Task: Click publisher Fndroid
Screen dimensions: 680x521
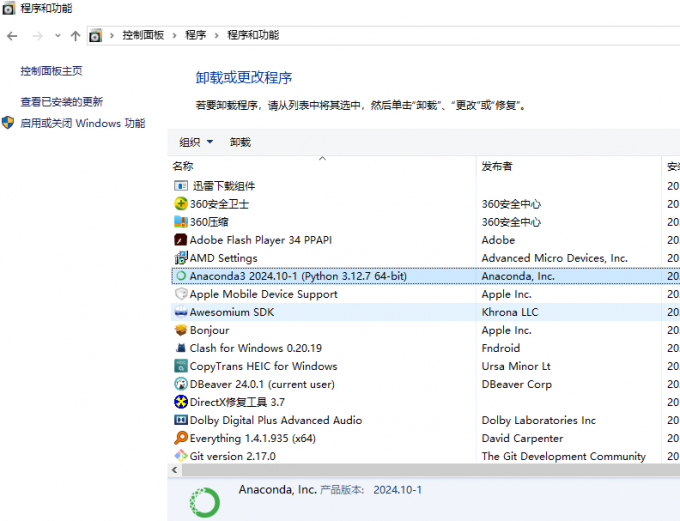Action: click(x=500, y=348)
